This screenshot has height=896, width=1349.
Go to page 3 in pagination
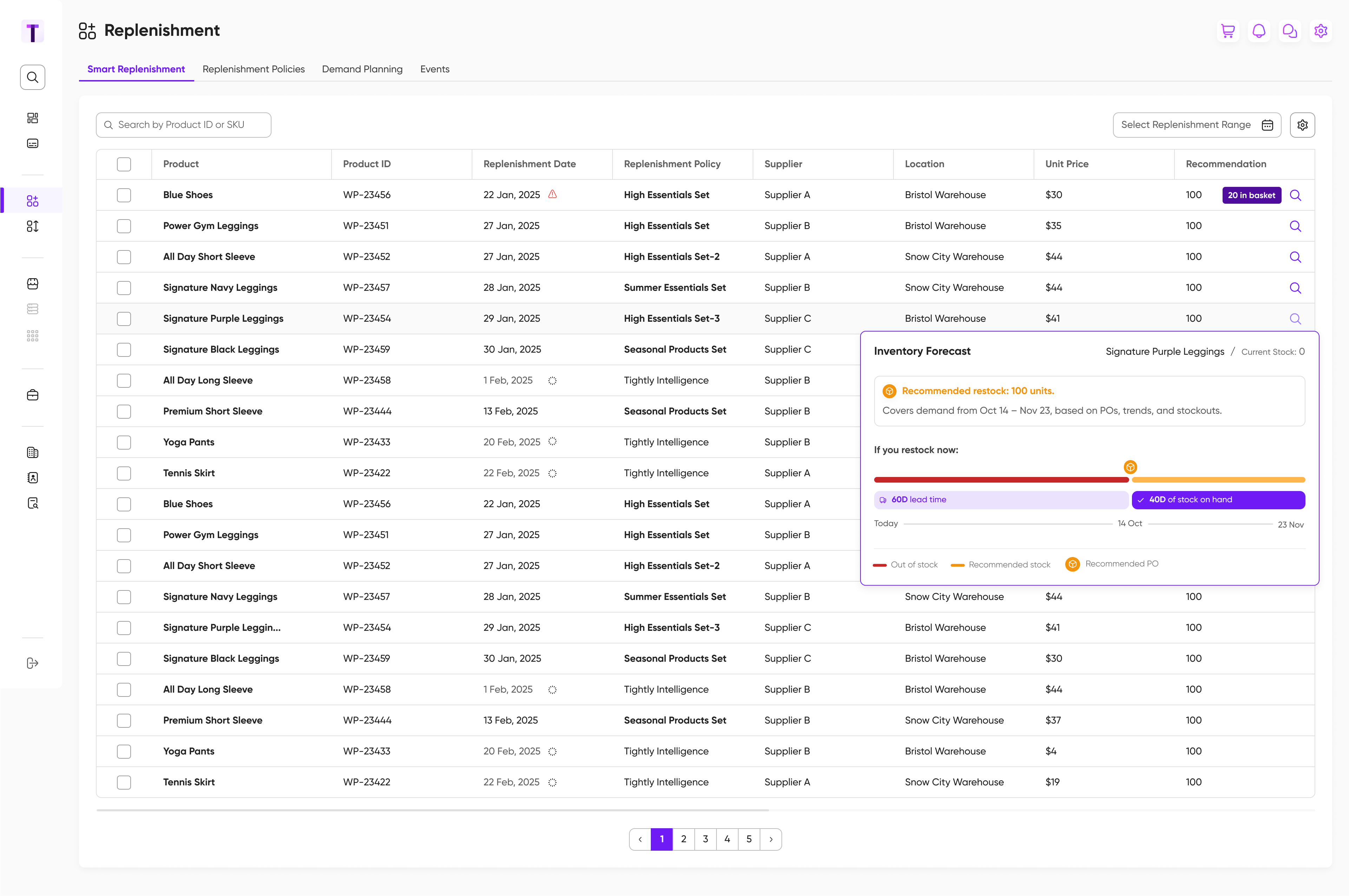coord(705,839)
